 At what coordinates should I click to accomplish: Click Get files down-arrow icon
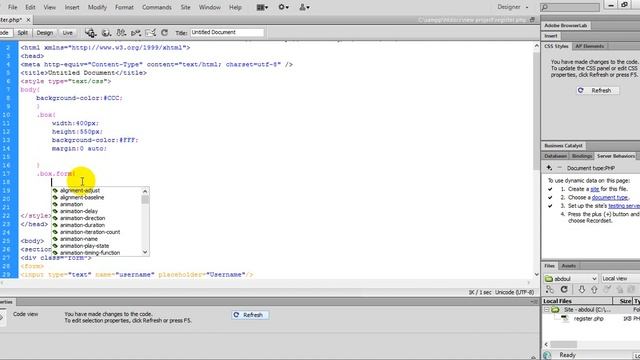(582, 290)
